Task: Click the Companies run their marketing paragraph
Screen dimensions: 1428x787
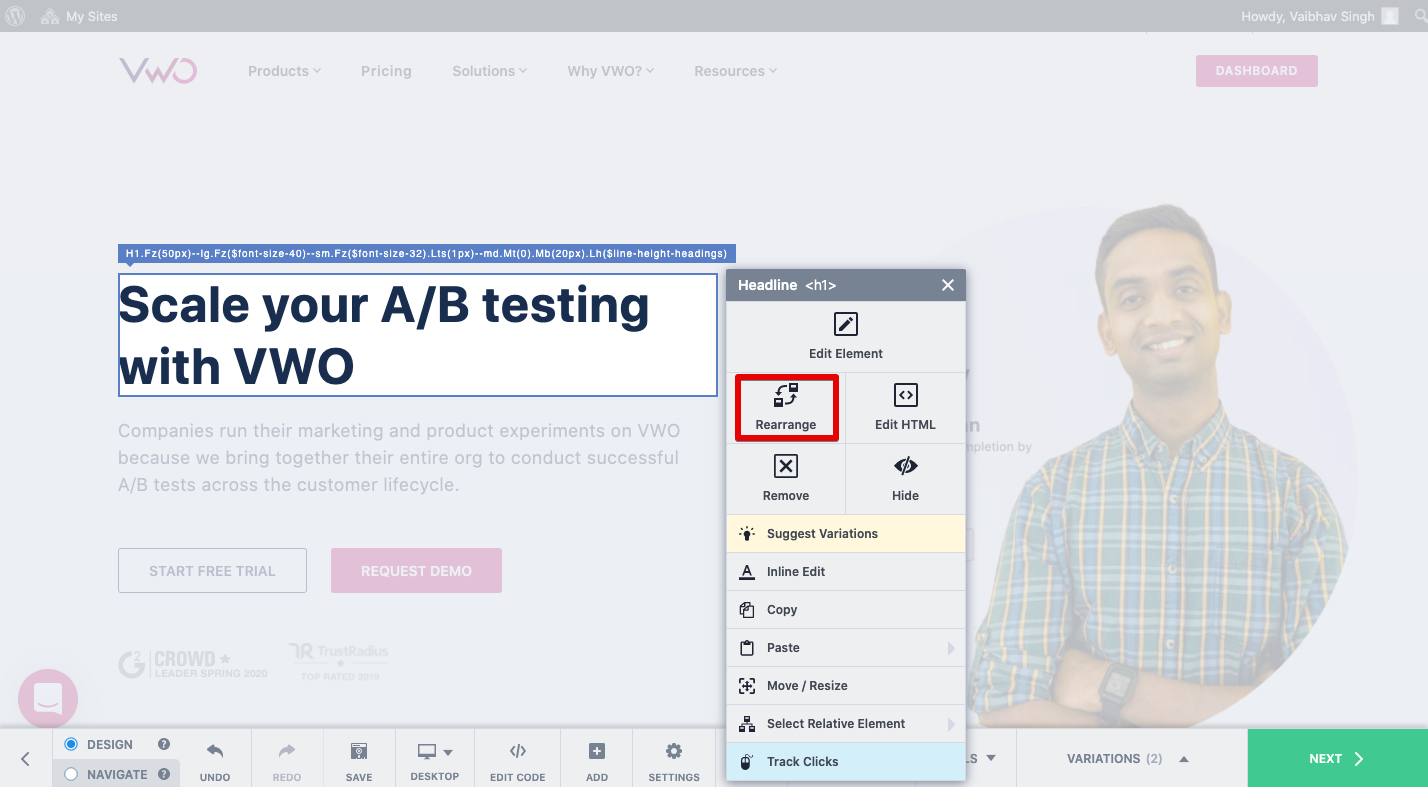Action: [x=399, y=458]
